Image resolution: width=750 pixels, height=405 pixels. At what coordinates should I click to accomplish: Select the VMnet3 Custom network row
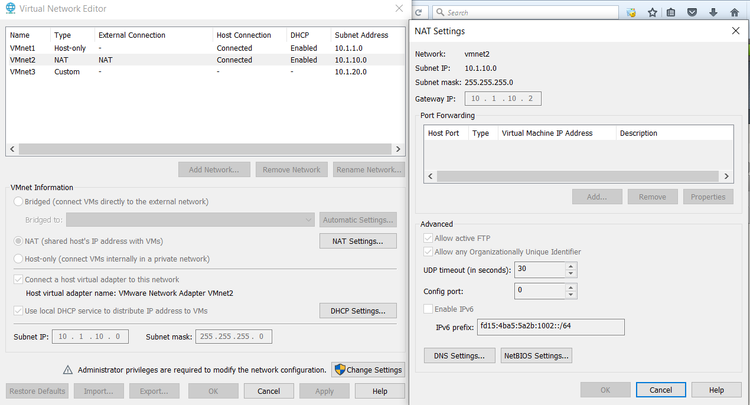coord(205,72)
